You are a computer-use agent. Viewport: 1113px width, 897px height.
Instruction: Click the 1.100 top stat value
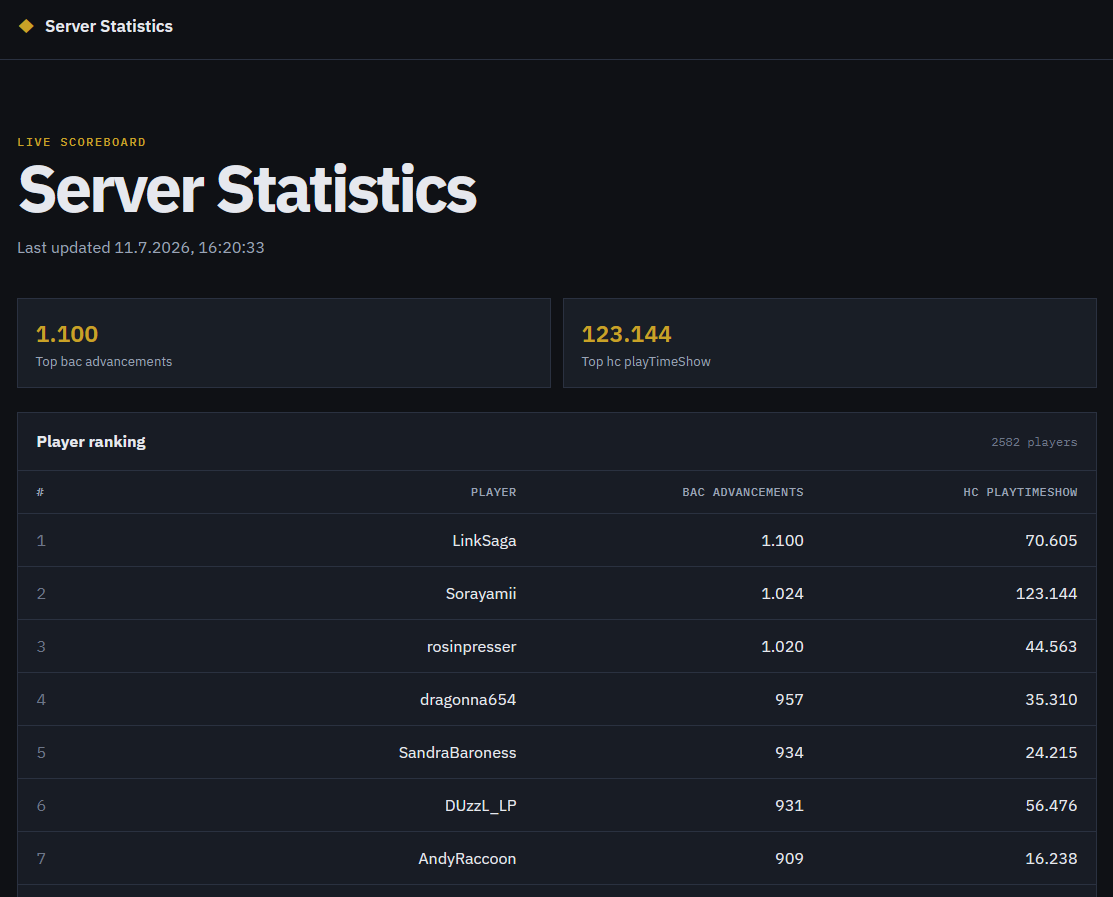click(67, 334)
